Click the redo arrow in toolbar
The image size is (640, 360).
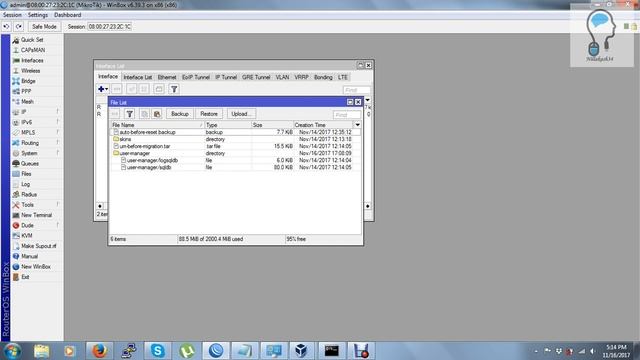(x=19, y=27)
